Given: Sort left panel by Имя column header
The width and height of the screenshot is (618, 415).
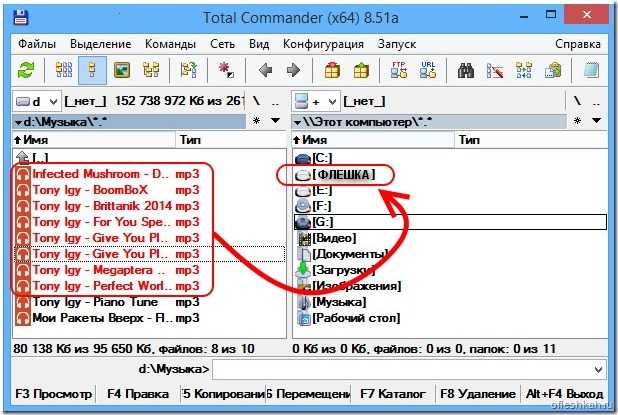Looking at the screenshot, I should 94,140.
